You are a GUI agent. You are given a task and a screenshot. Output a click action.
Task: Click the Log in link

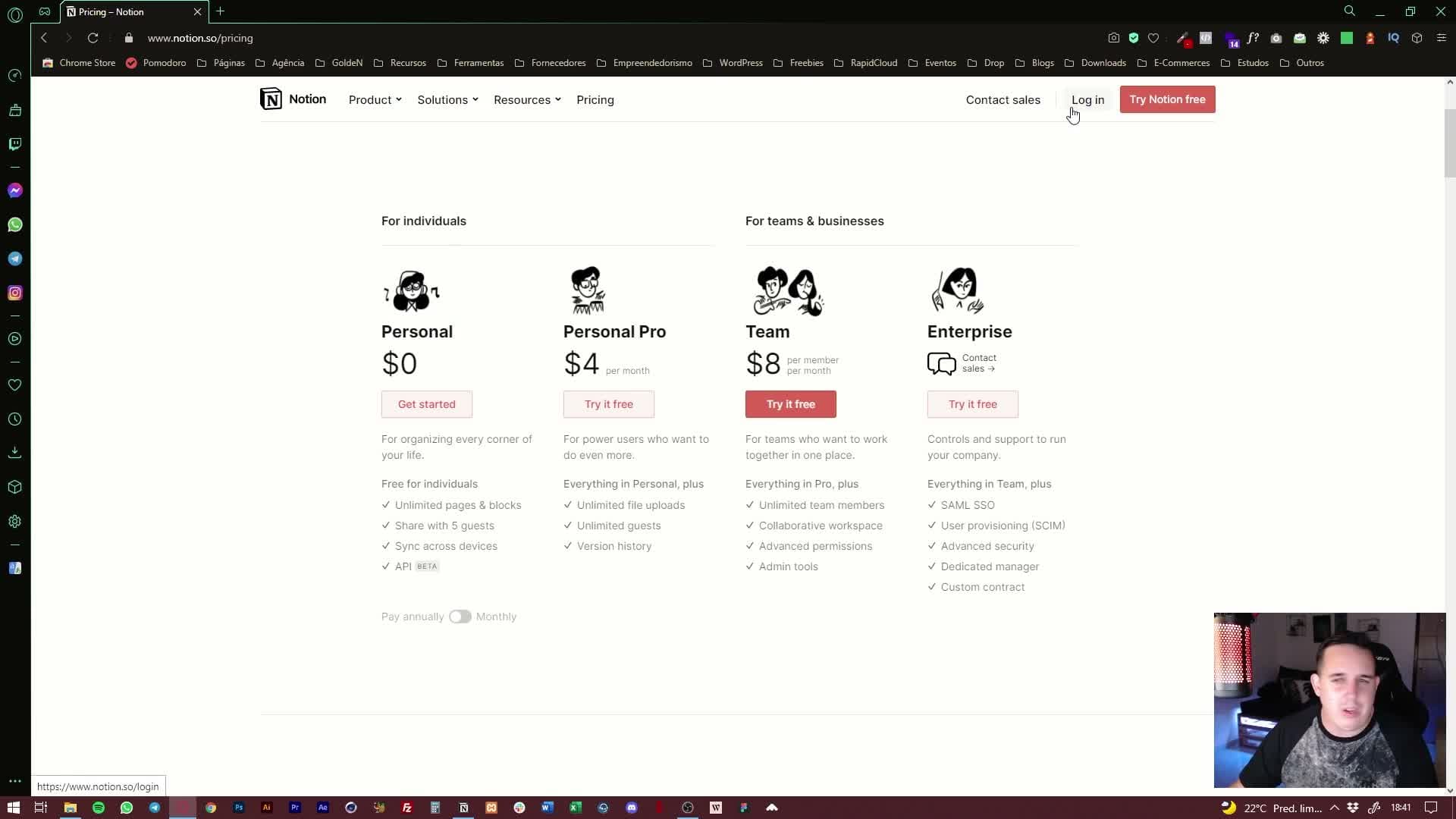[x=1087, y=100]
